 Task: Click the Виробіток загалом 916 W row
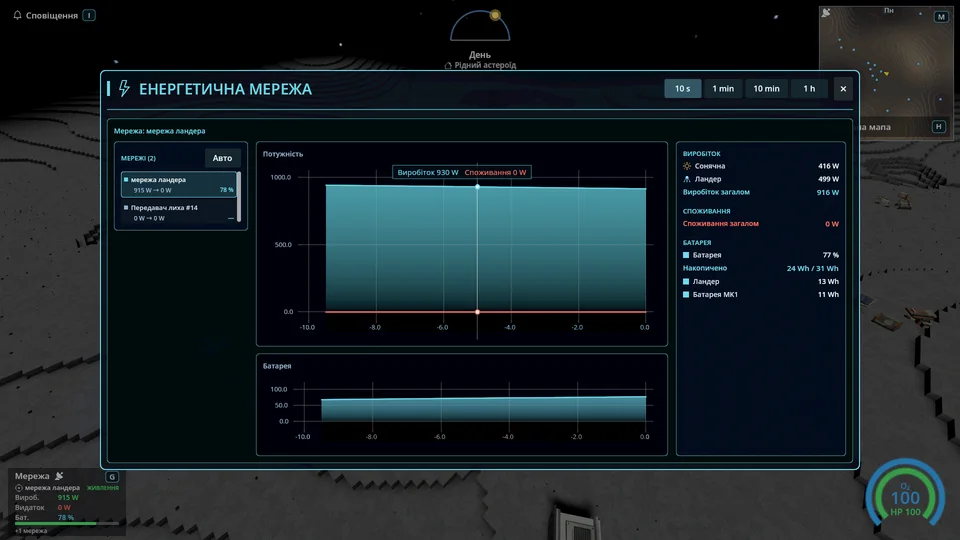point(760,192)
